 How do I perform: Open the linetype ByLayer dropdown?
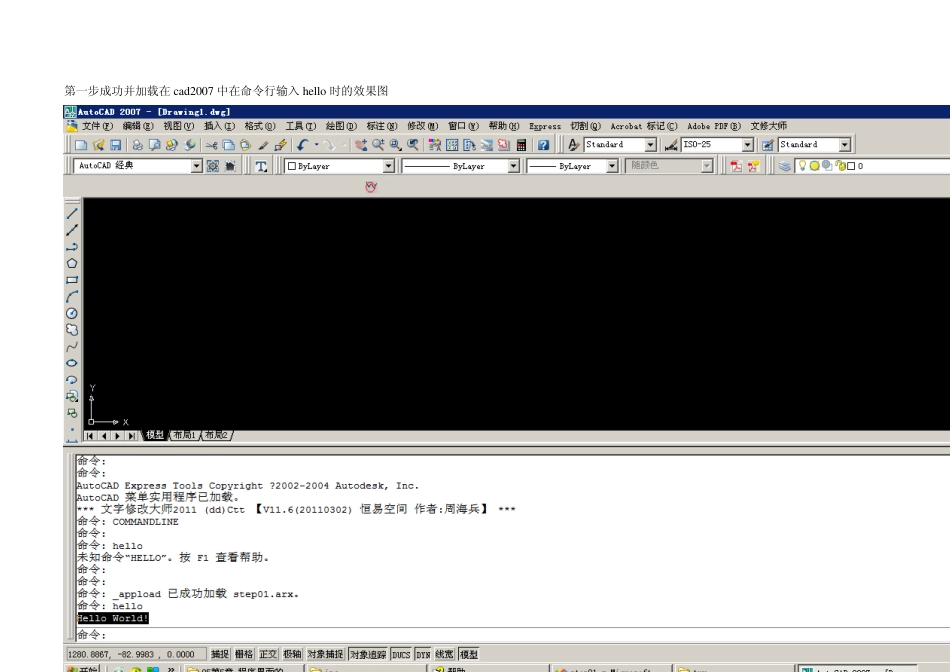513,166
